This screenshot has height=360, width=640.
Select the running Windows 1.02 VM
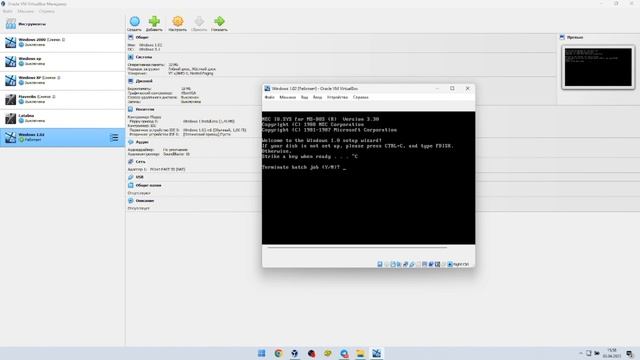click(x=62, y=138)
